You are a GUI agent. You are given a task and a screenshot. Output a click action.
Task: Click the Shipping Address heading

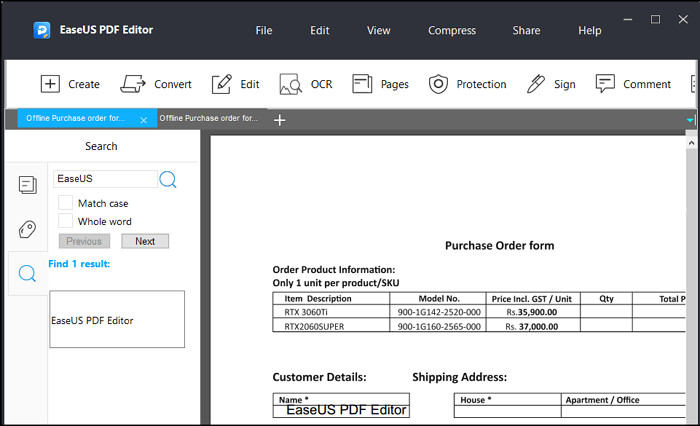[459, 377]
